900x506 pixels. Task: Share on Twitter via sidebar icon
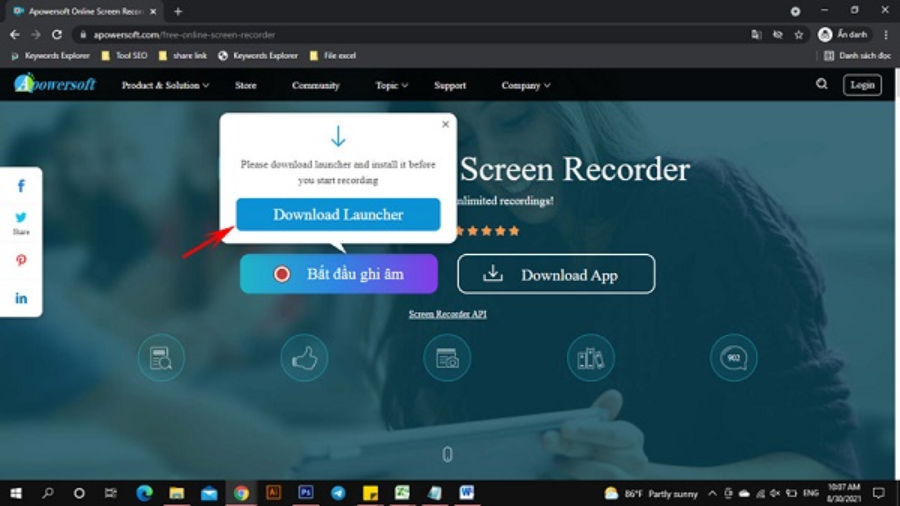coord(21,217)
